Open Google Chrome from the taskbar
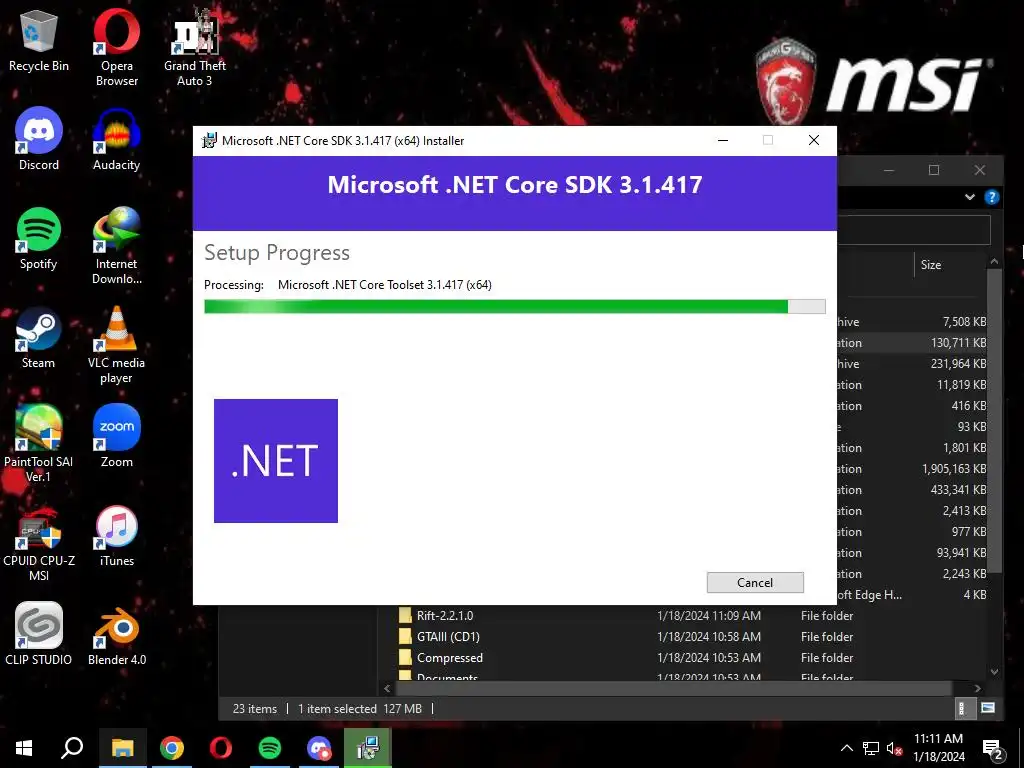Viewport: 1024px width, 768px height. click(172, 748)
